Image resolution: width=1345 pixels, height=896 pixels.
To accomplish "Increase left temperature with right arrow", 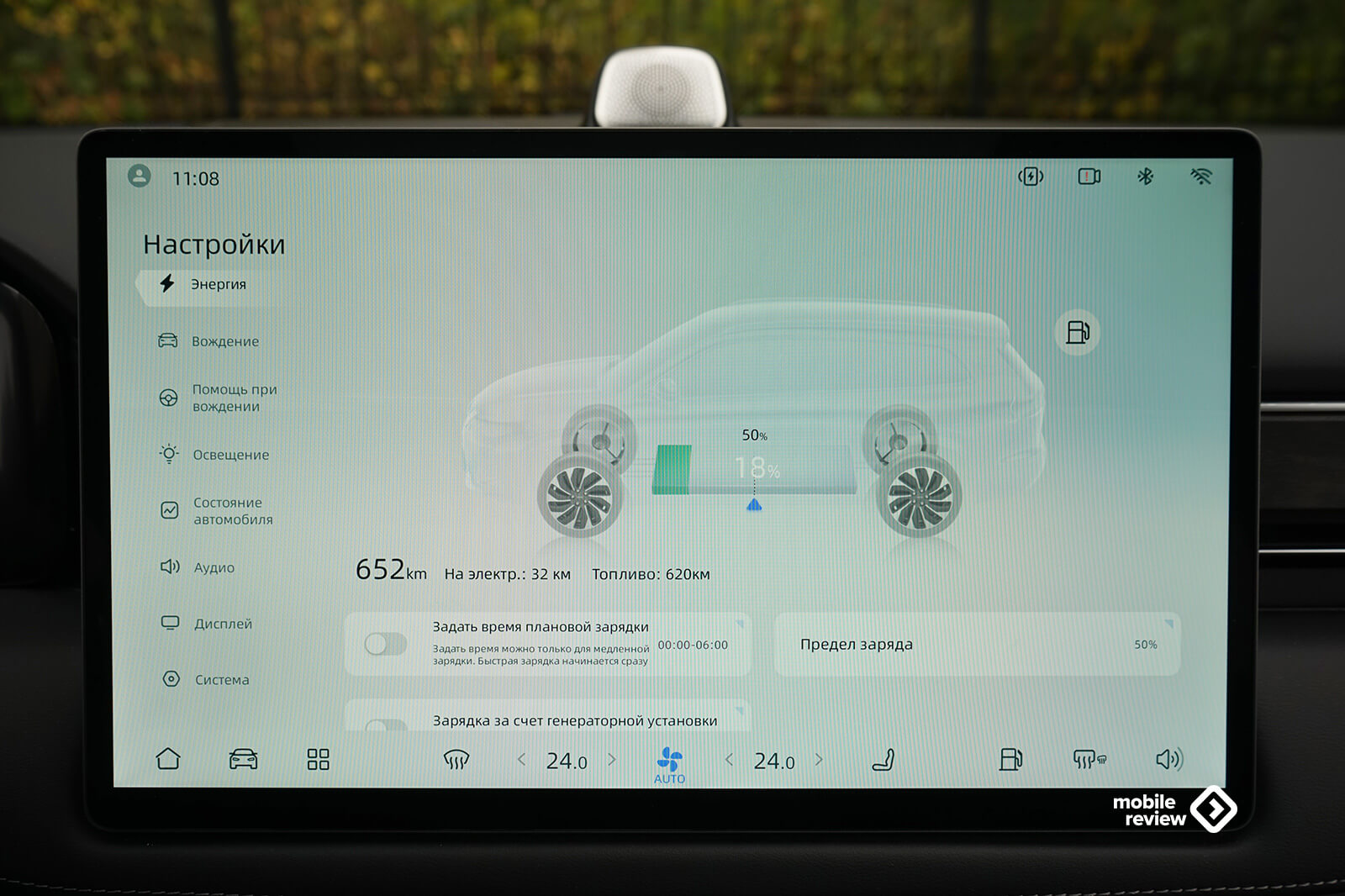I will coord(612,760).
